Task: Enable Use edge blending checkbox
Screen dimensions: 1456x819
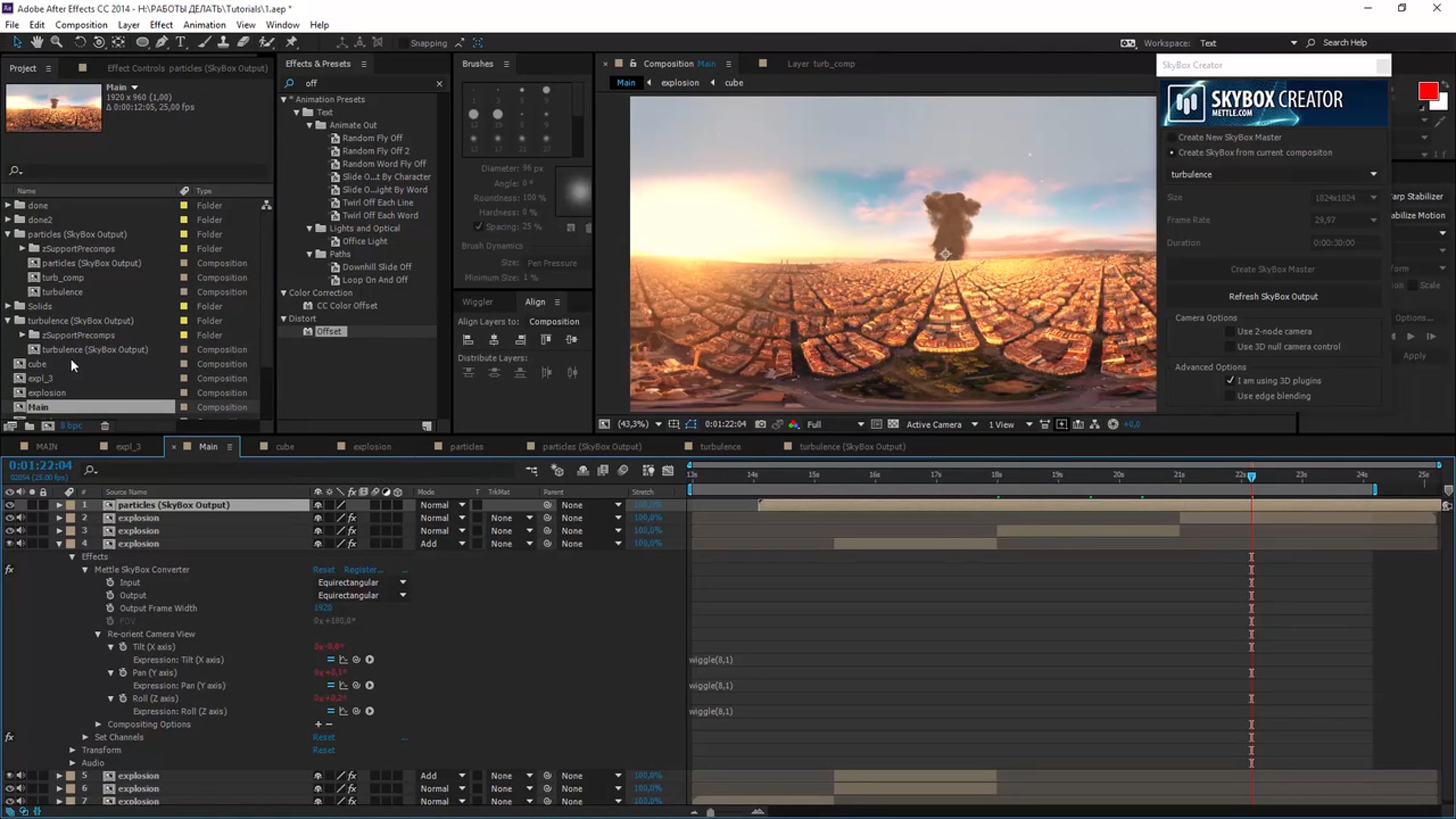Action: point(1230,396)
